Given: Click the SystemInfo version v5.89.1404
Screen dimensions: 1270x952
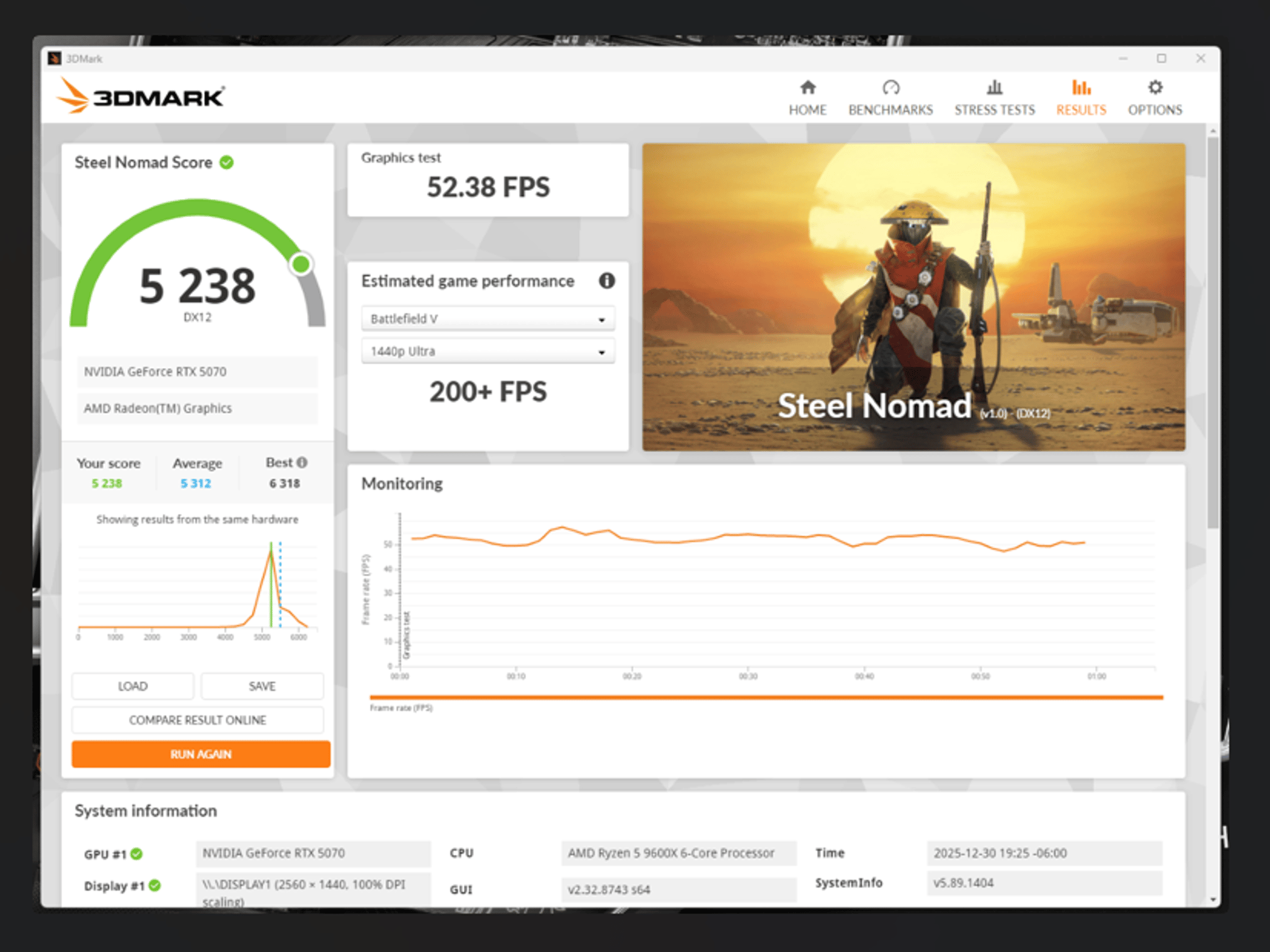Looking at the screenshot, I should (1045, 883).
